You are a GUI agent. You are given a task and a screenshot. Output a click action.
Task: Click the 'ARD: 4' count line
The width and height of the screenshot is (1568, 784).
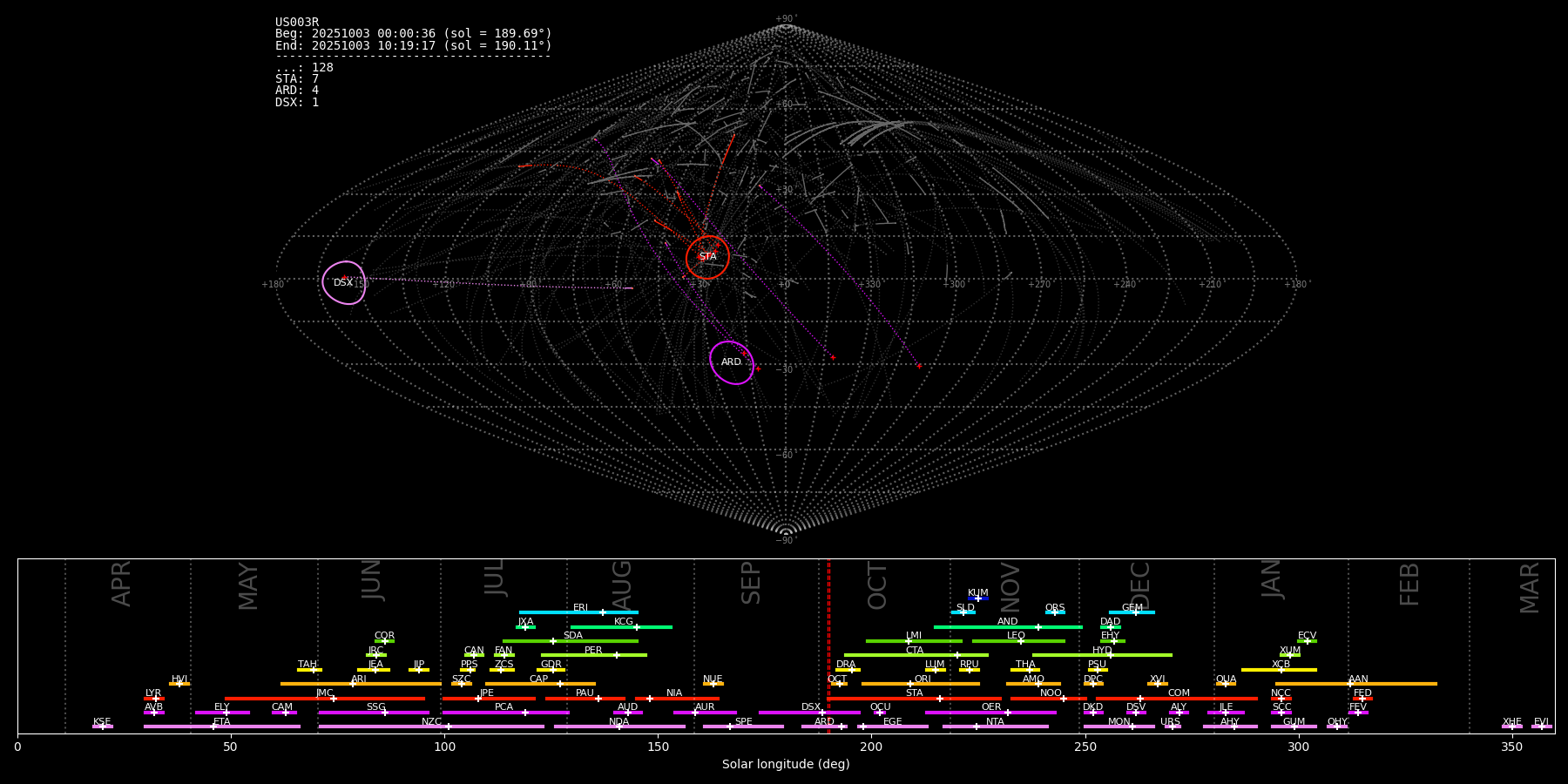[x=297, y=91]
